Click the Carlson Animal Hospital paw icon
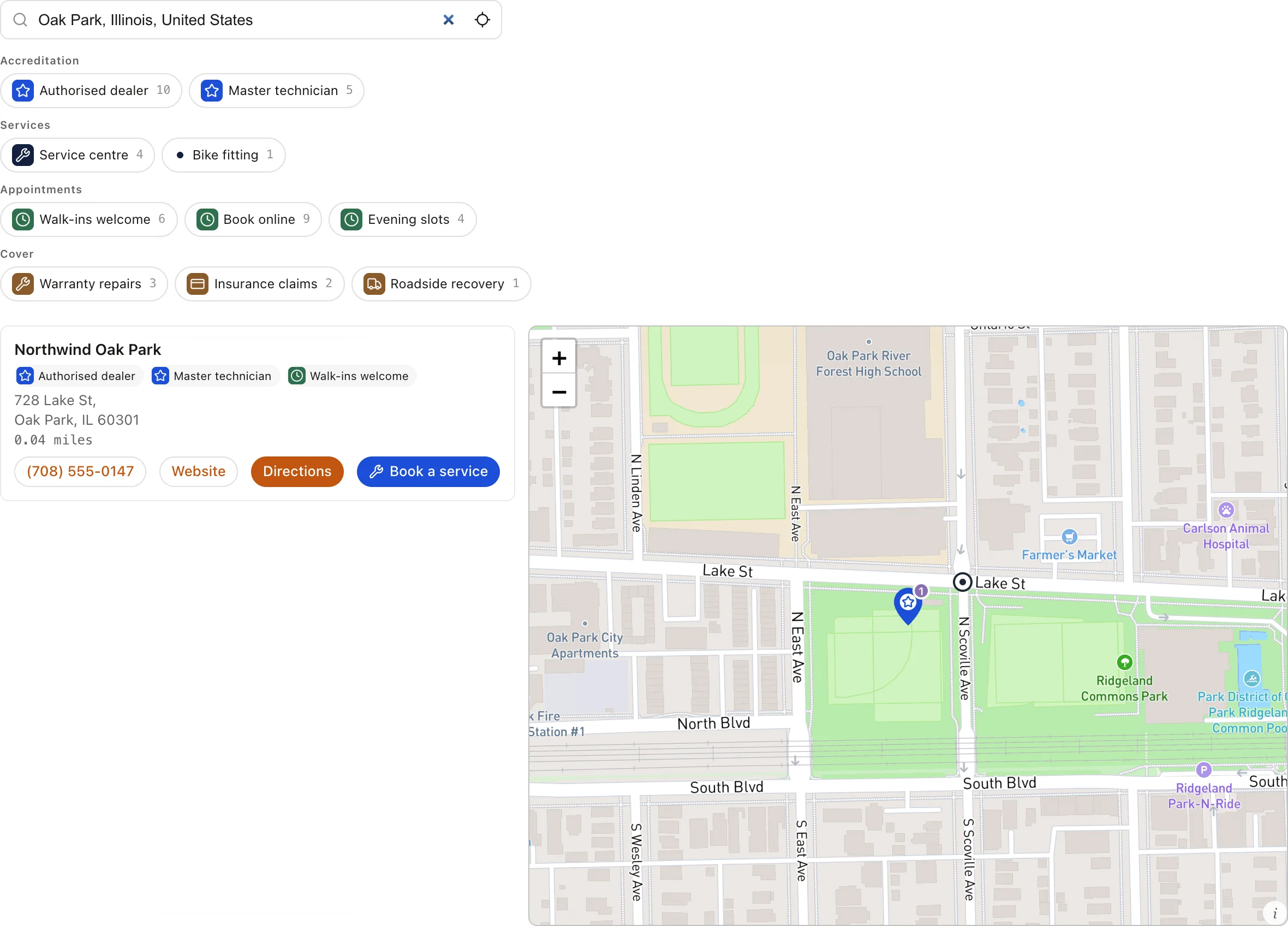The width and height of the screenshot is (1288, 926). (x=1226, y=510)
